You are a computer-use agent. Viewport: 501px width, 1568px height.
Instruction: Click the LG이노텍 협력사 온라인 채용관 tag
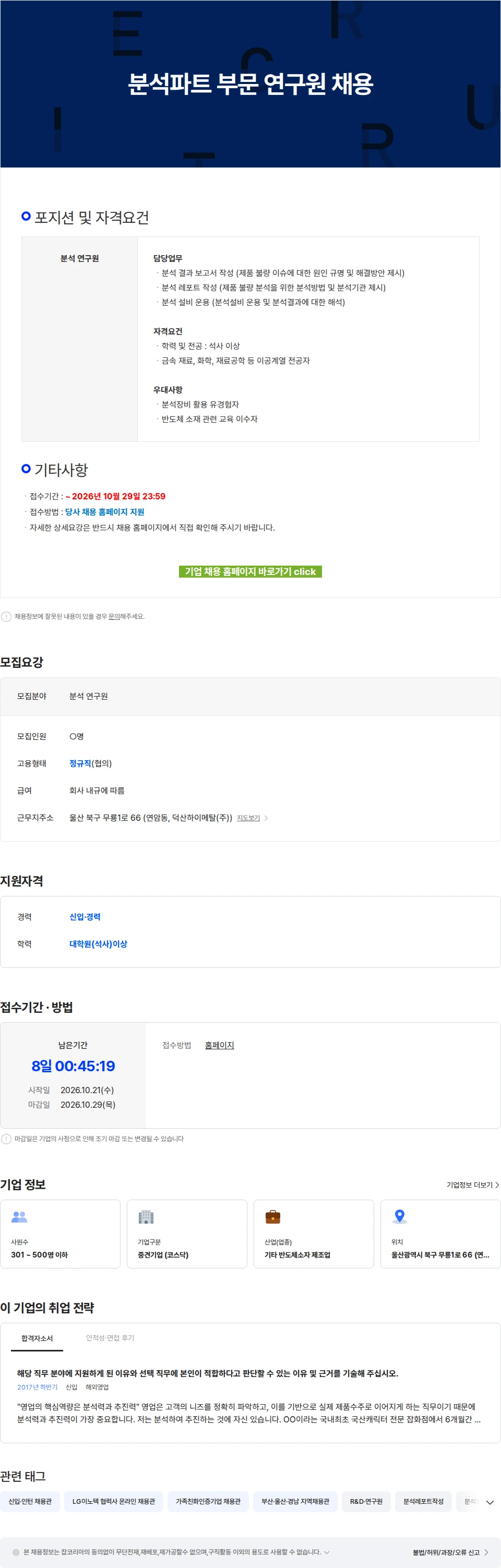pos(114,1502)
